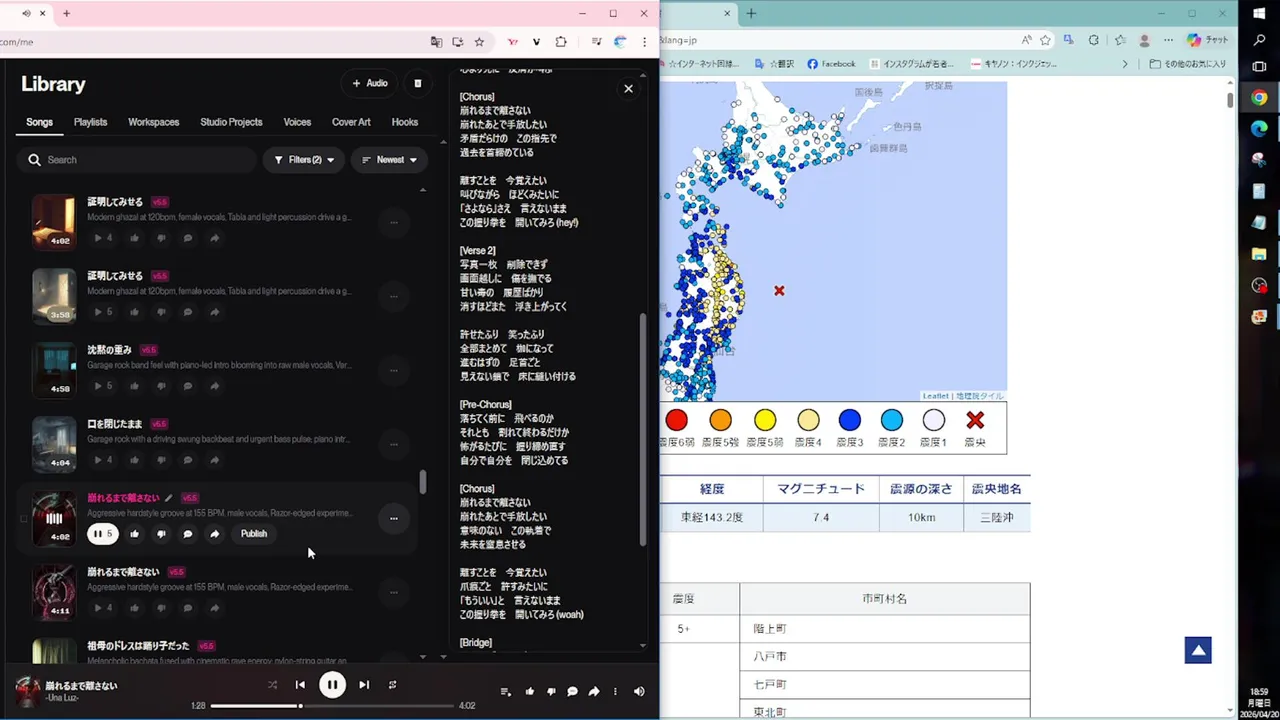Like the 4:11 崩れるまで離さない track

pyautogui.click(x=134, y=608)
